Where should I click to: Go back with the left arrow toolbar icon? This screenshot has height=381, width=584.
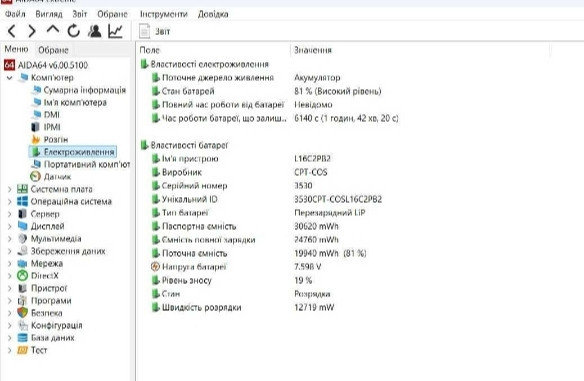pos(12,31)
